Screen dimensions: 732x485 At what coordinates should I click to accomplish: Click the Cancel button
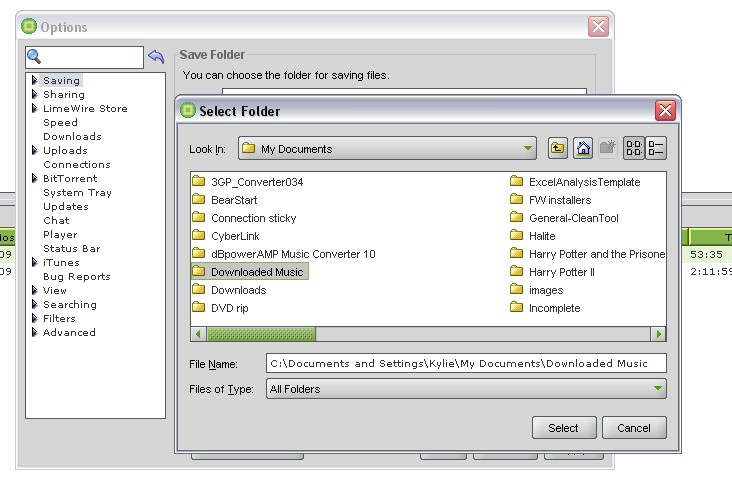[x=634, y=428]
